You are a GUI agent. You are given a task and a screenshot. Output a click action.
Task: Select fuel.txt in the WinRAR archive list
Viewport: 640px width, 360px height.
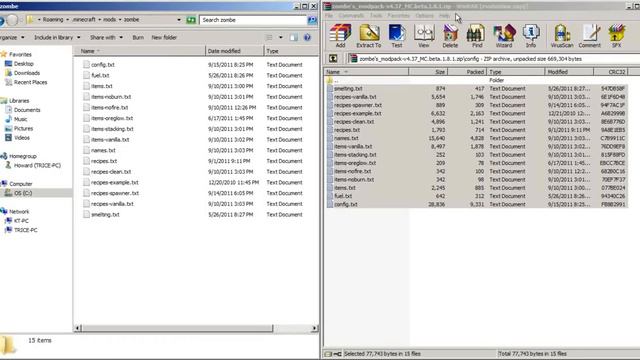point(343,196)
